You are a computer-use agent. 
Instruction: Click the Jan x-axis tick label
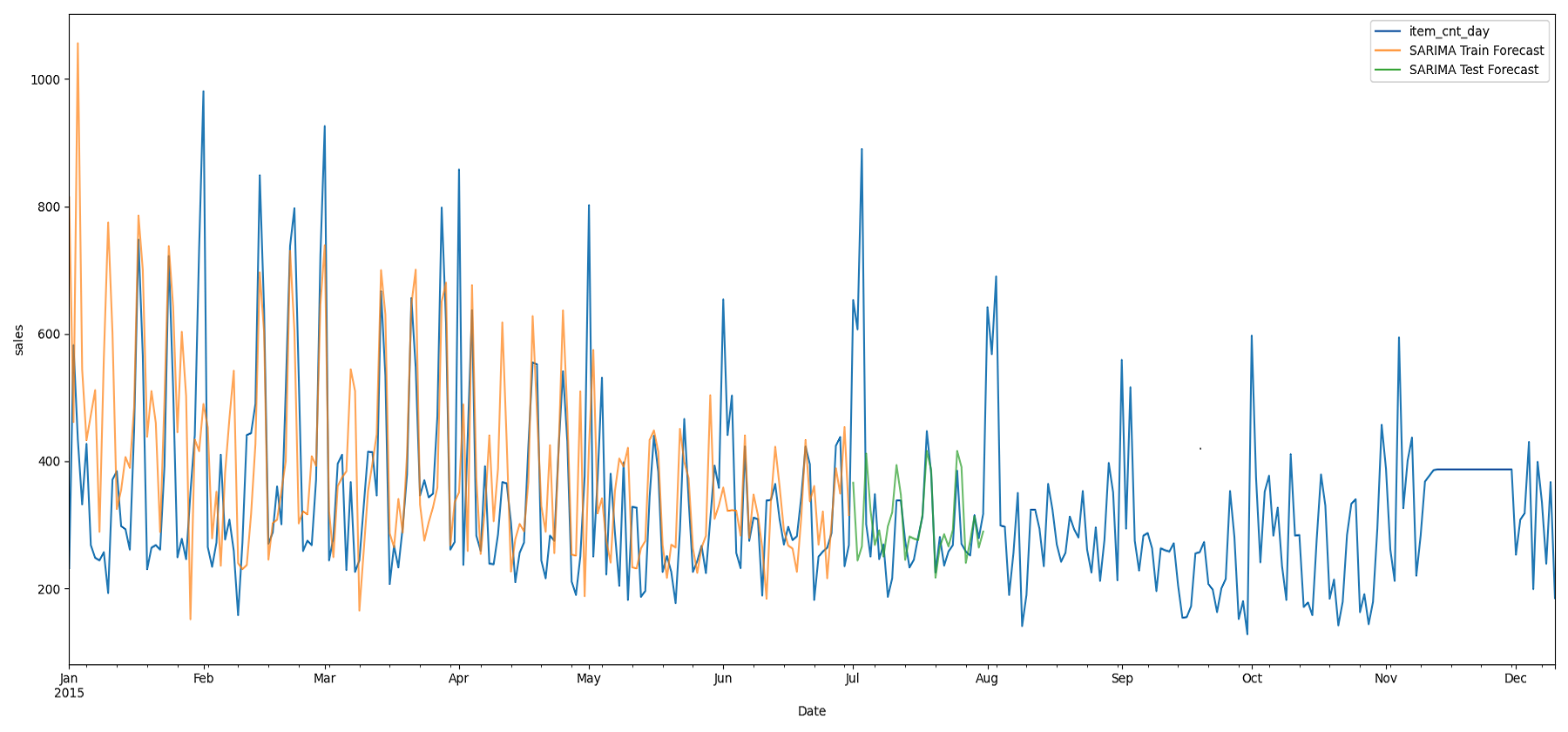(x=69, y=679)
